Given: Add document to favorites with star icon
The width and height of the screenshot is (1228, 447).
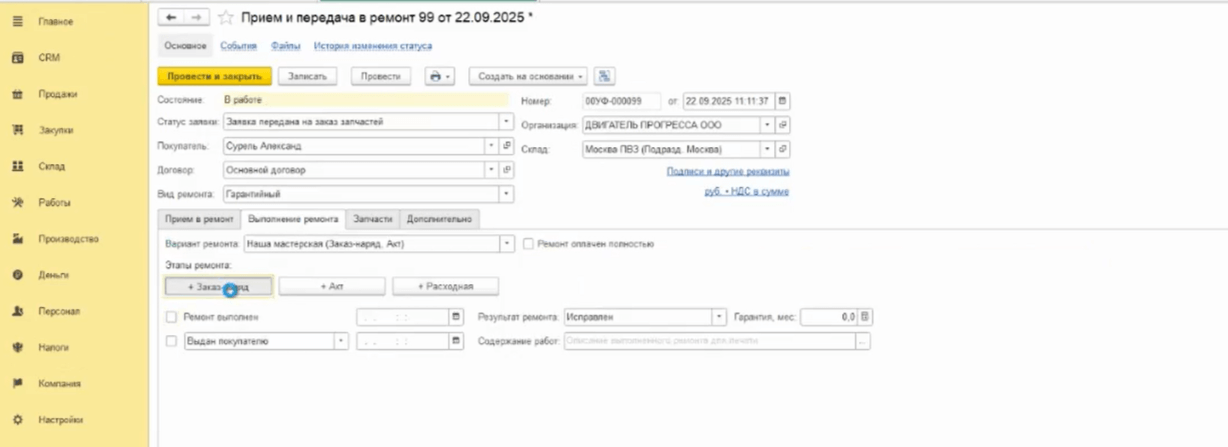Looking at the screenshot, I should click(x=225, y=17).
